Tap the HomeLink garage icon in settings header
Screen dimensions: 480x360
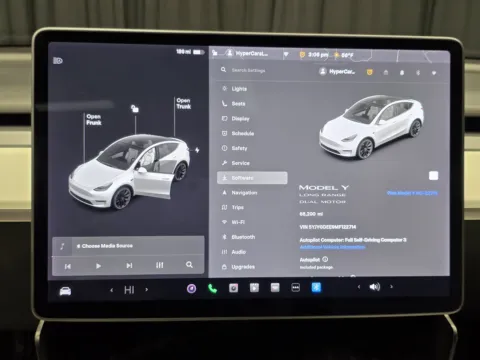pyautogui.click(x=386, y=72)
